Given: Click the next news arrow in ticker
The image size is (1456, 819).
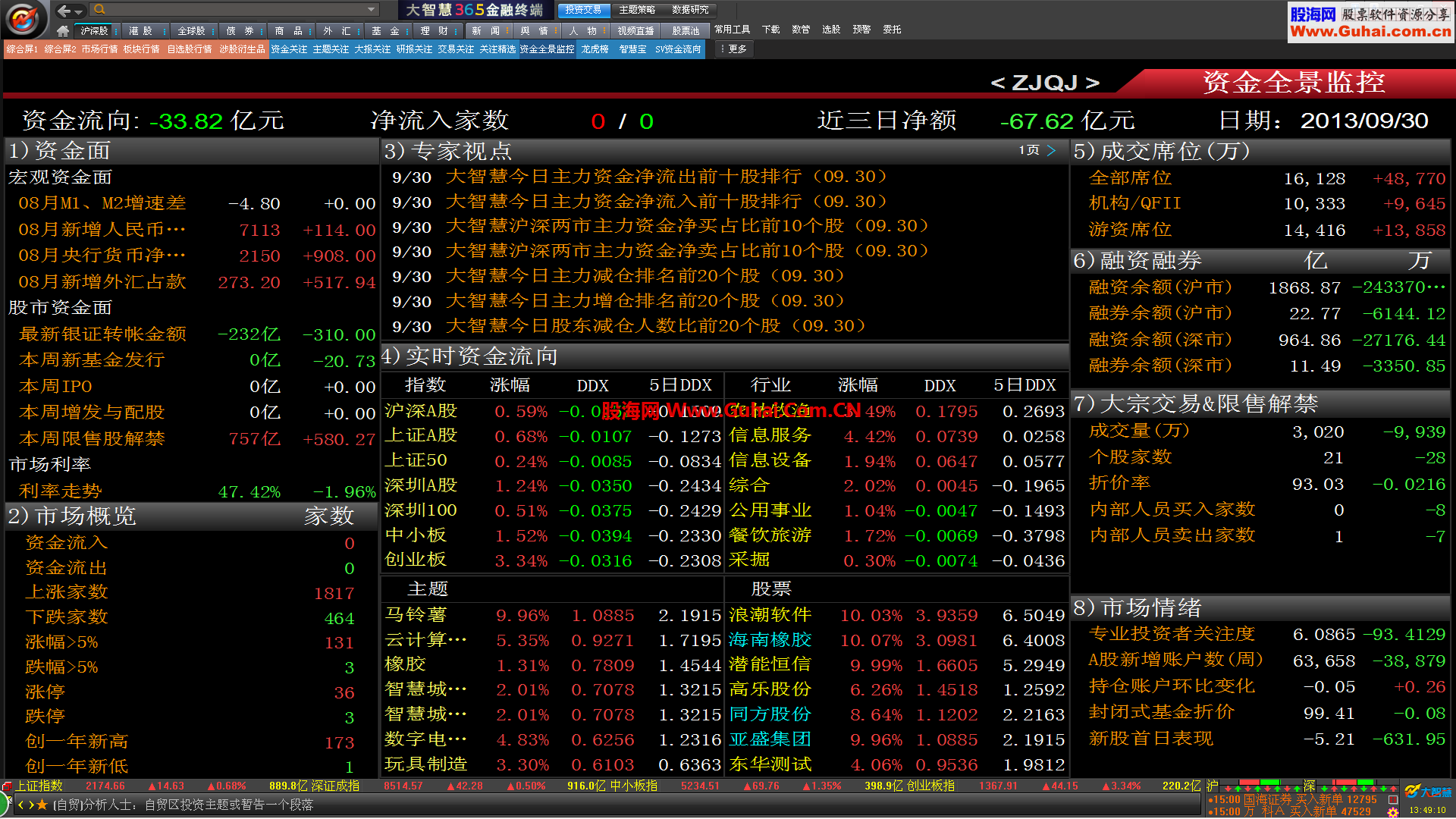Looking at the screenshot, I should [30, 805].
